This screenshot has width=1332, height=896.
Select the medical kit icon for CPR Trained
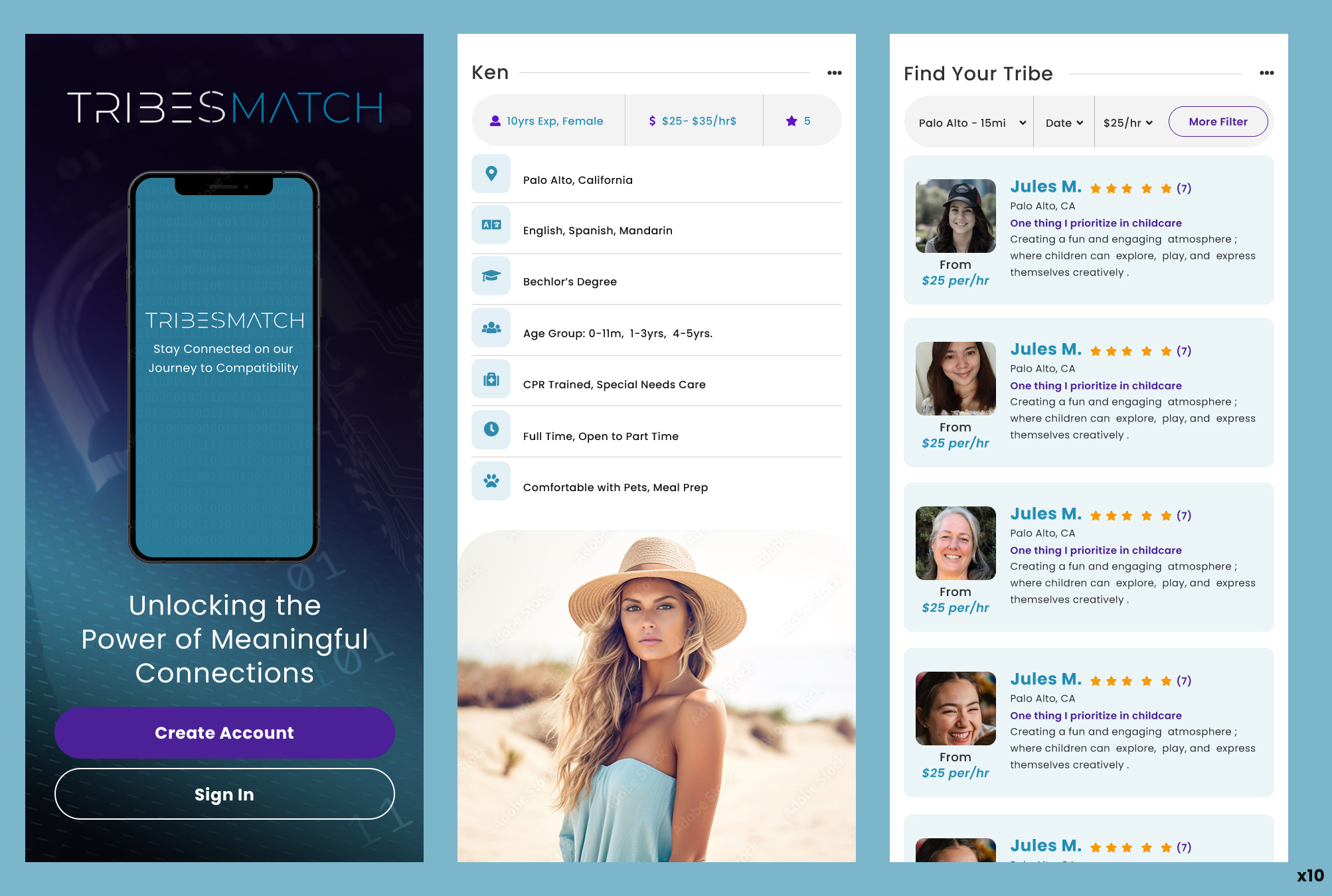(491, 378)
